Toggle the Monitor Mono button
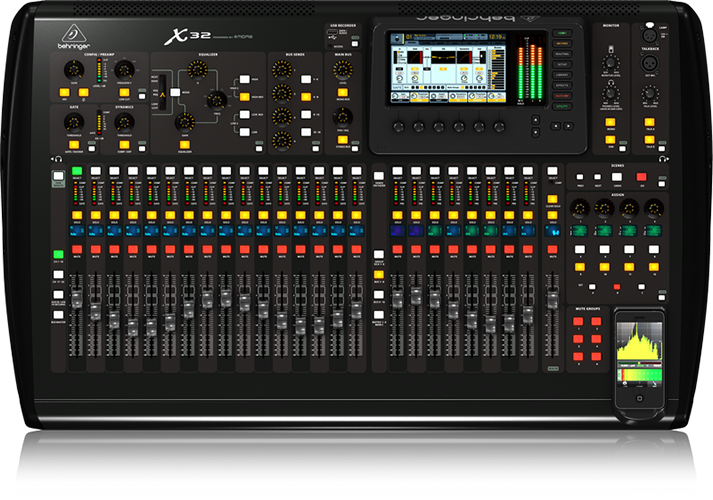This screenshot has height=500, width=713. tap(610, 122)
